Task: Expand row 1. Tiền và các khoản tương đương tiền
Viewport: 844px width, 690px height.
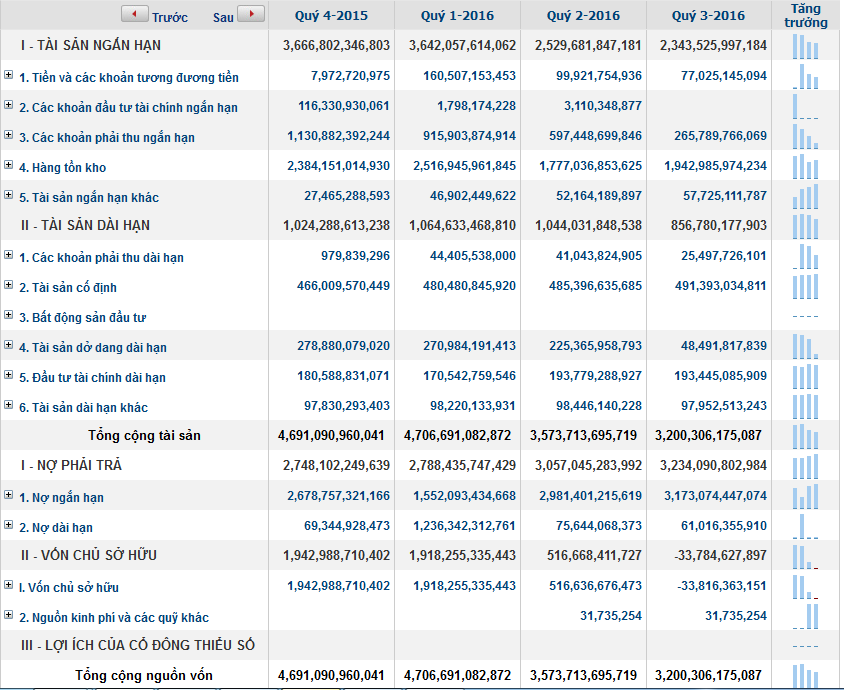Action: pos(9,75)
